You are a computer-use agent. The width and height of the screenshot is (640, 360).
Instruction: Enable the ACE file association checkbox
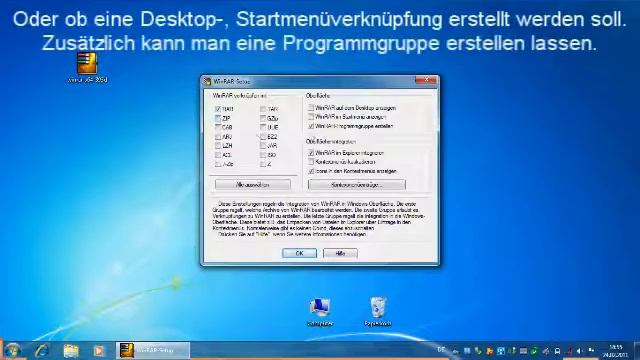tap(218, 155)
